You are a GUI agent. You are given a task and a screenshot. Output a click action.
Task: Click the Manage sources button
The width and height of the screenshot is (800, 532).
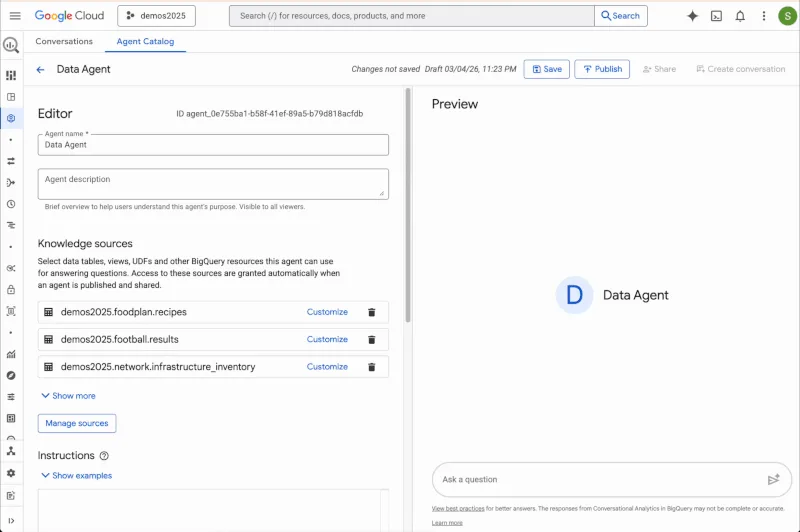[77, 423]
